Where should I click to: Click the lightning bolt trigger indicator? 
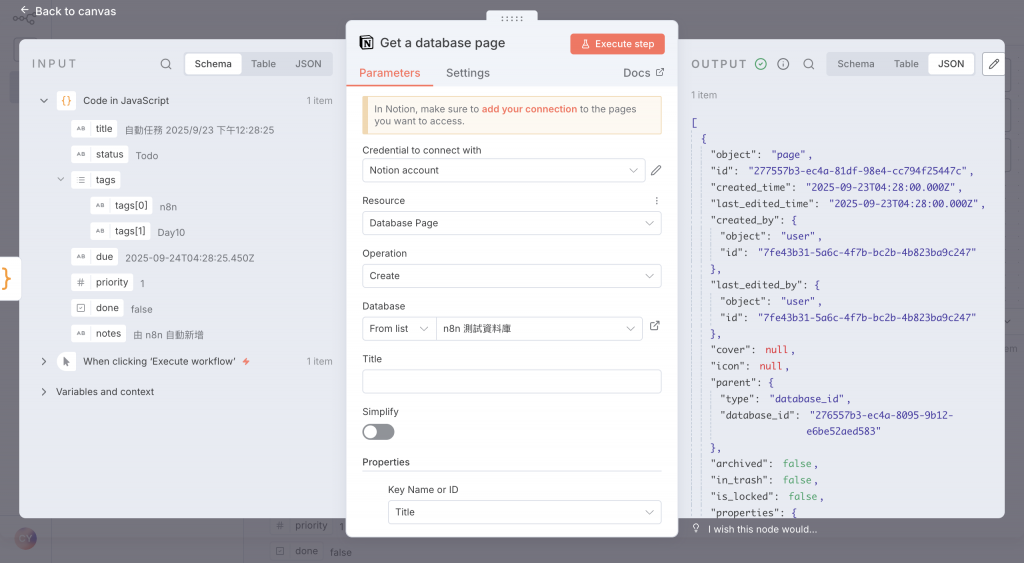246,361
